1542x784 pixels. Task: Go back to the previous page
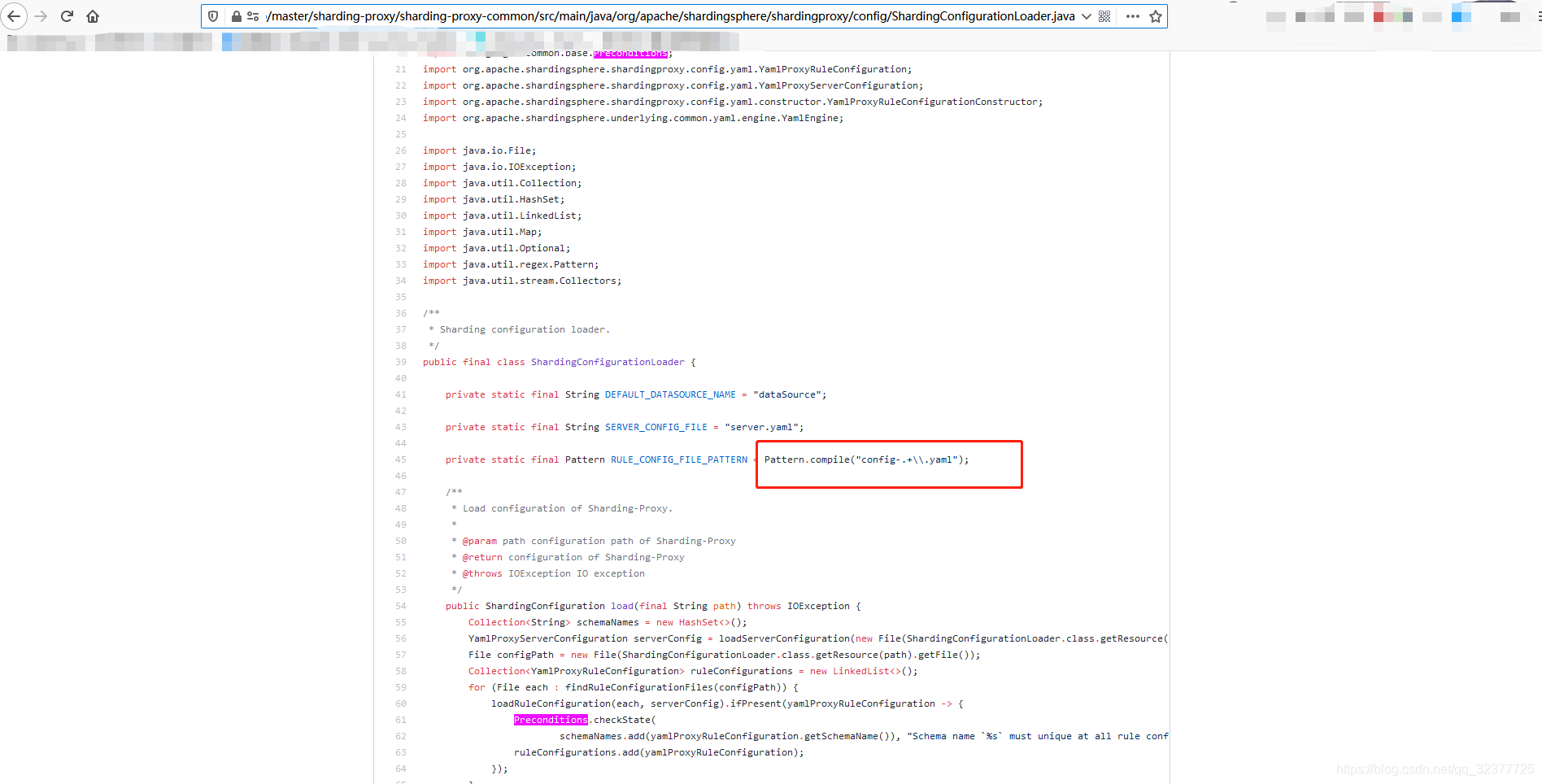[x=14, y=16]
